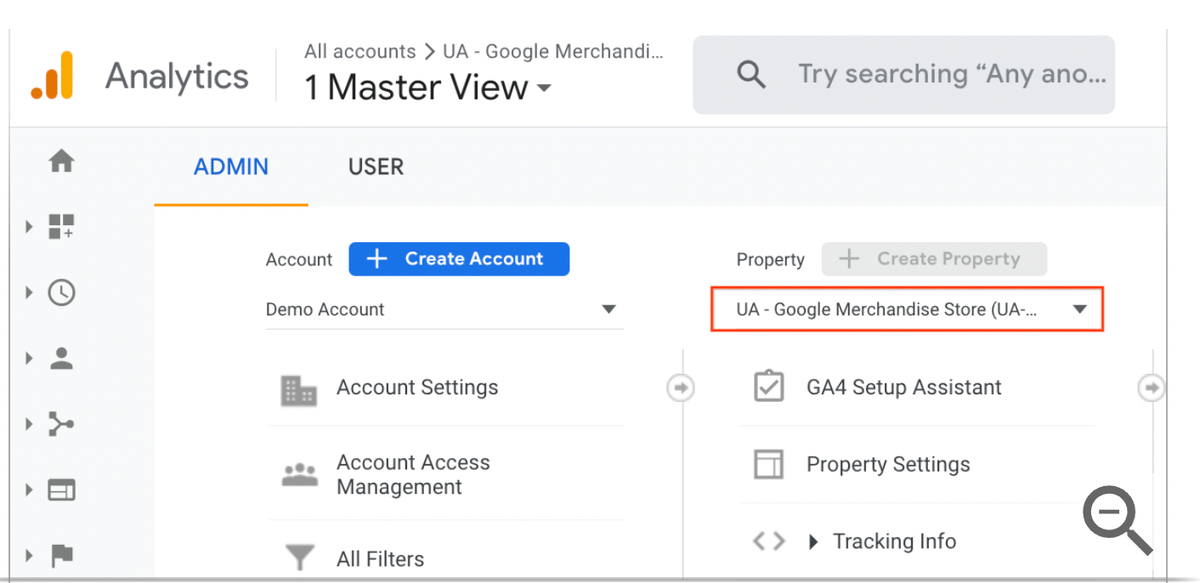This screenshot has height=583, width=1200.
Task: Expand the Behavior sidebar section arrow
Action: click(29, 490)
